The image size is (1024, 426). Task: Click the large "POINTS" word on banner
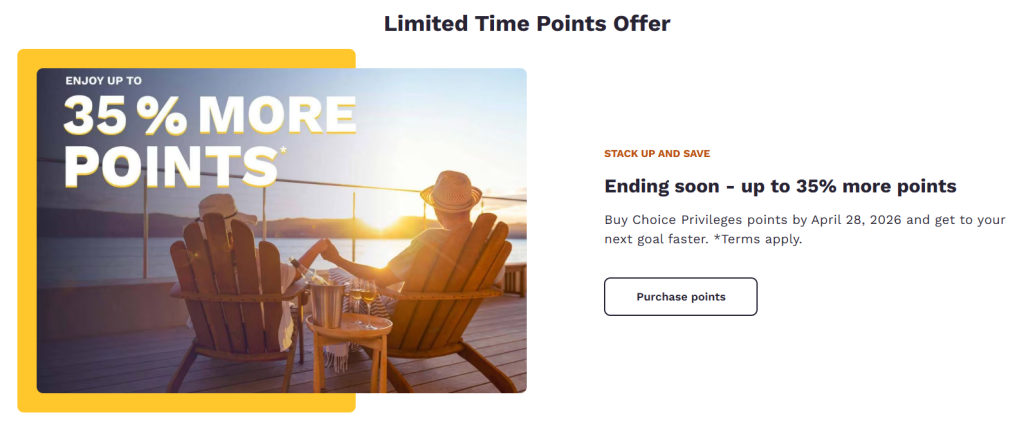(x=170, y=166)
